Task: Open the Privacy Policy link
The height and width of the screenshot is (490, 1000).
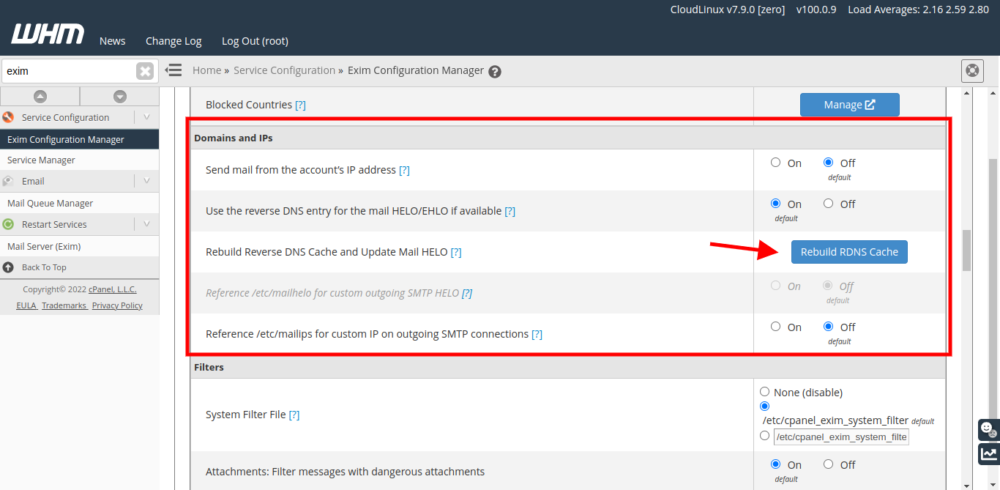Action: click(117, 306)
